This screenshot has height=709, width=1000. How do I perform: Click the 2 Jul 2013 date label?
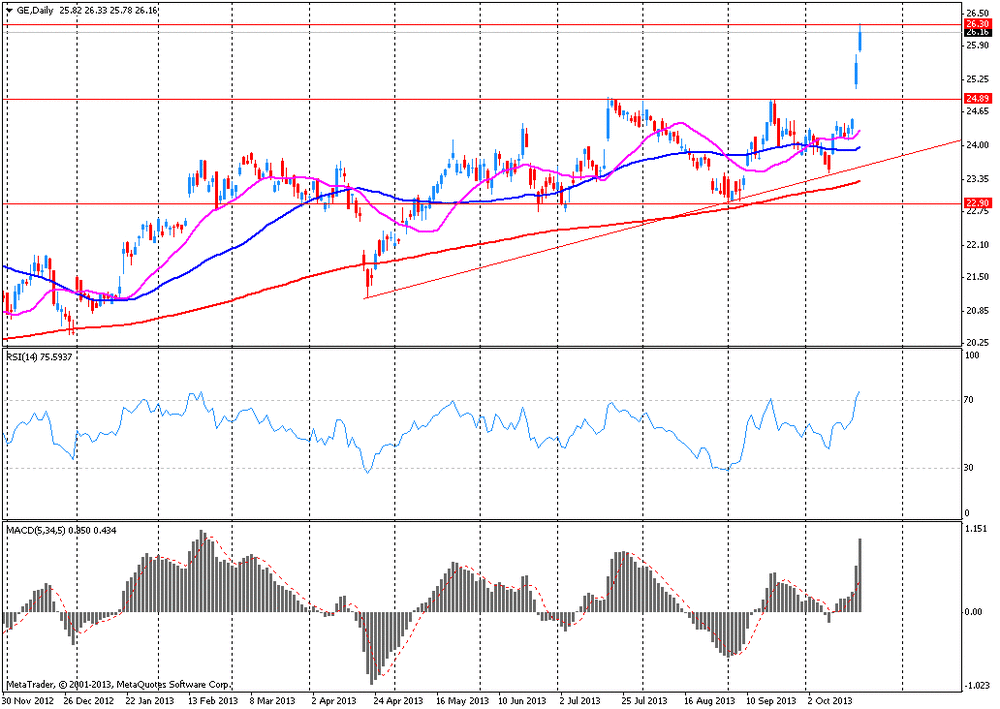580,701
